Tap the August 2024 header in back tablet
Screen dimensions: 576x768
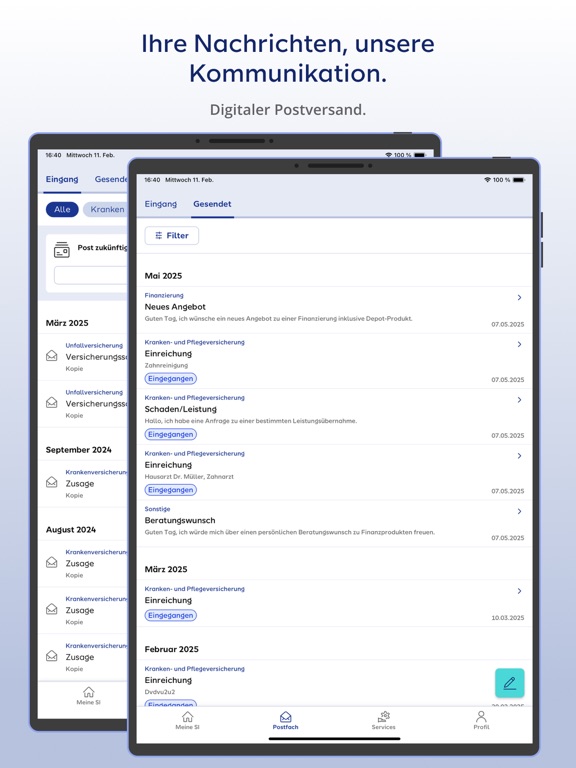coord(71,529)
